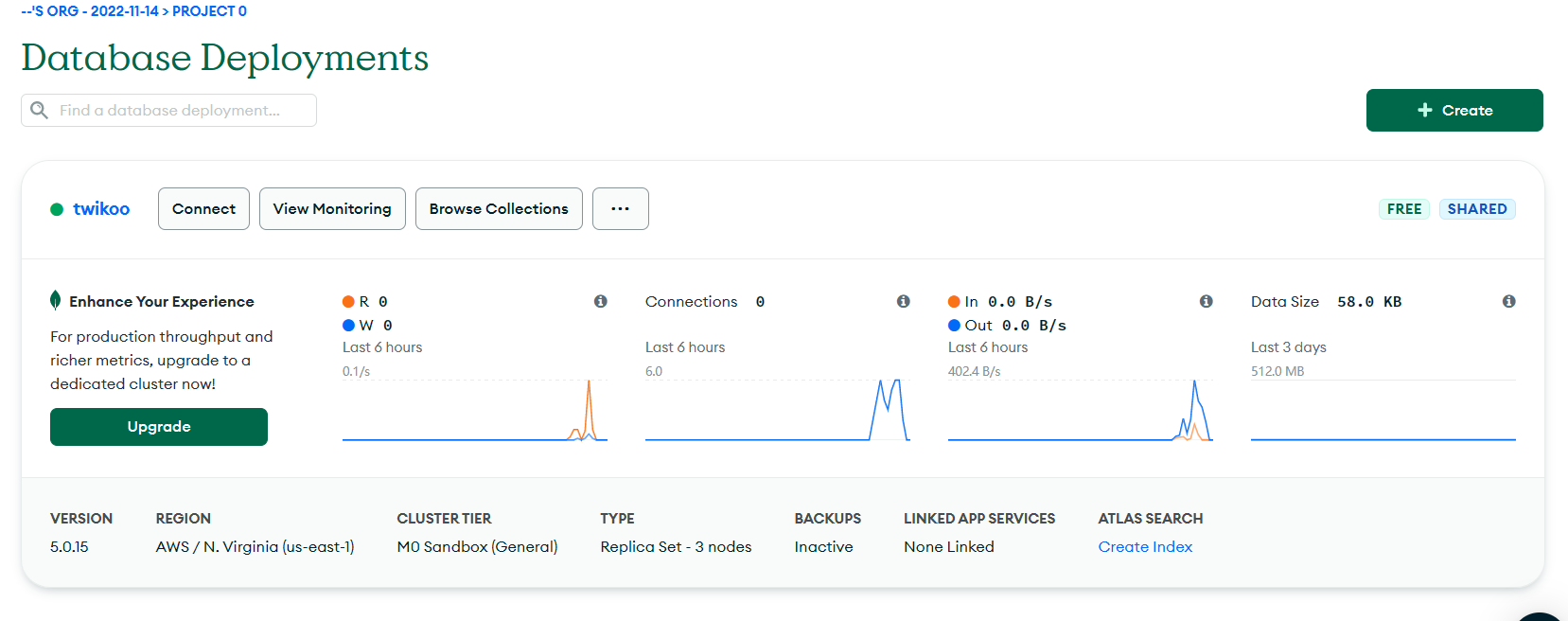Click the orange In legend dot
Viewport: 1568px width, 621px height.
pos(954,302)
